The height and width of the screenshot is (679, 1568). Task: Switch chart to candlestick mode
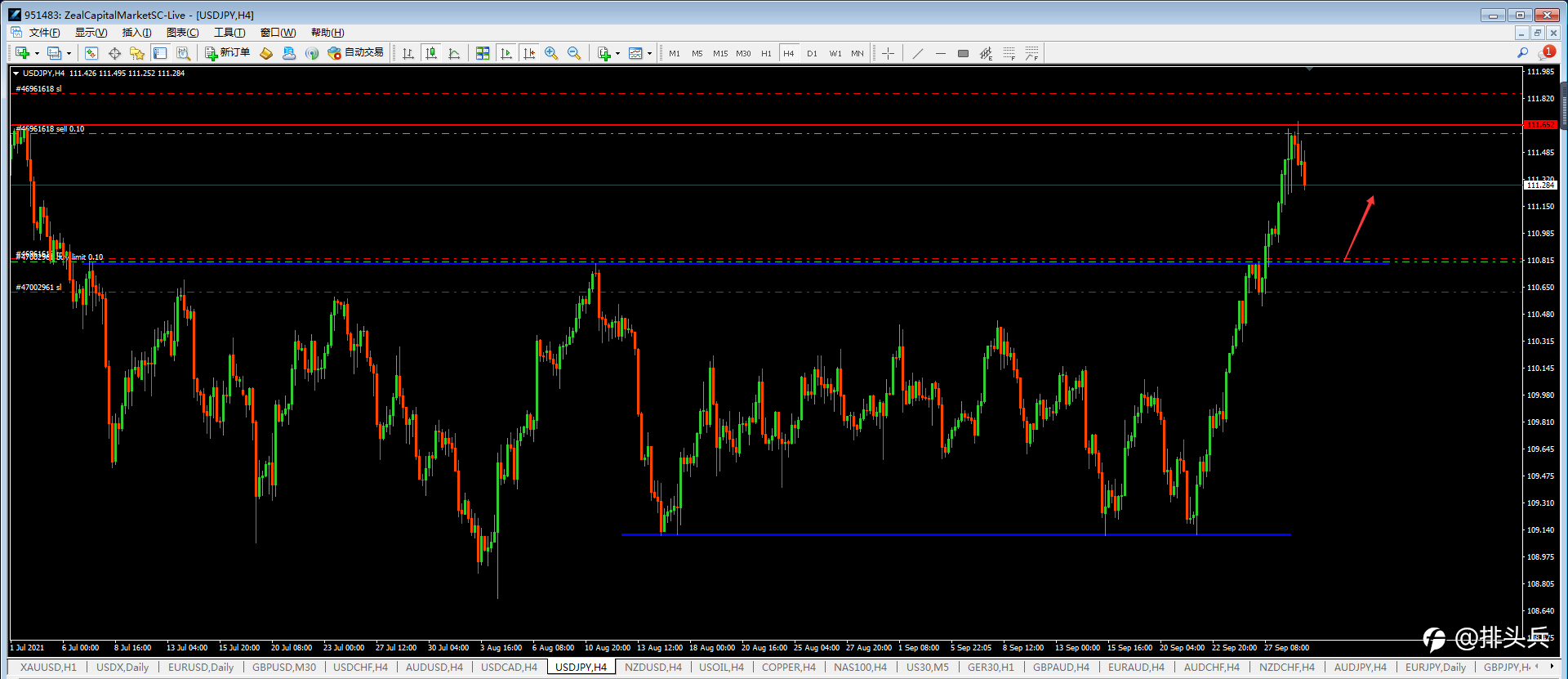pyautogui.click(x=431, y=53)
